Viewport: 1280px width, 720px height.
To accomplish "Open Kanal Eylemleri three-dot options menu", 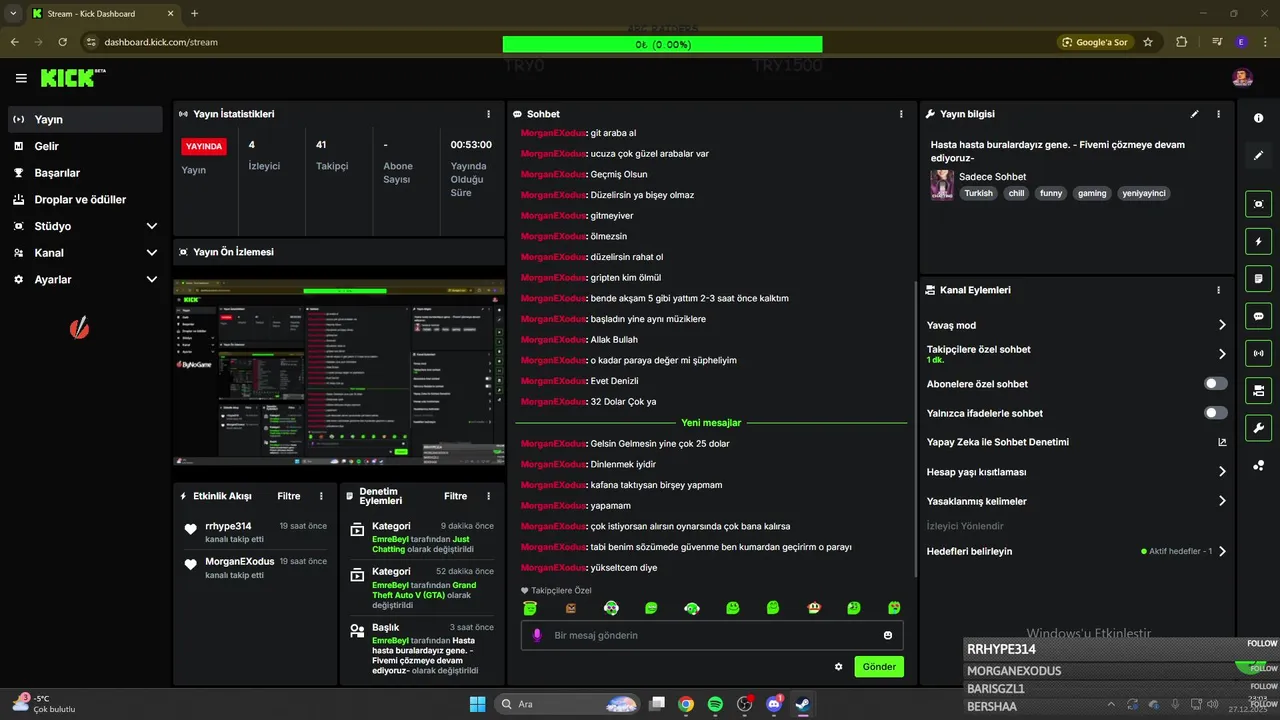I will coord(1218,290).
